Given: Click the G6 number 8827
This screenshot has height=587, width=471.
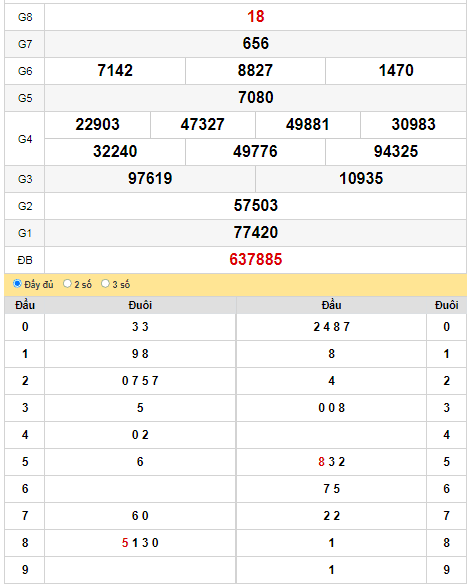Looking at the screenshot, I should (255, 70).
